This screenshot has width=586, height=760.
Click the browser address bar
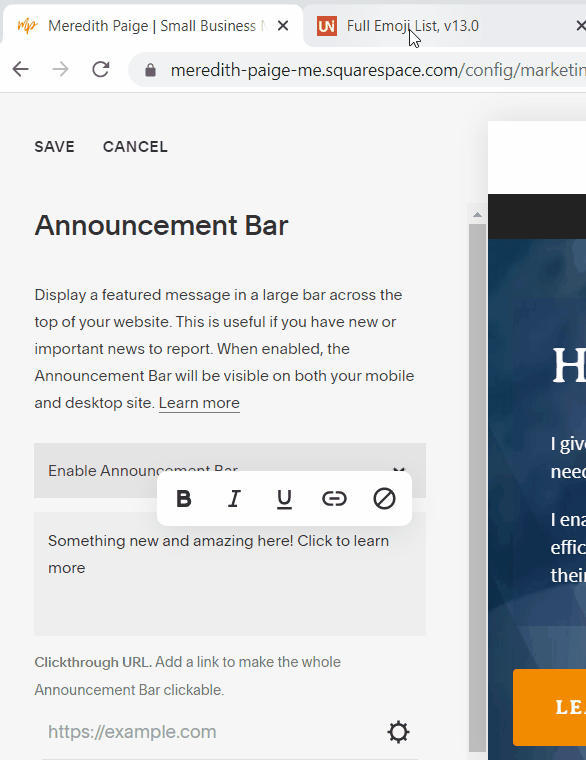point(359,70)
